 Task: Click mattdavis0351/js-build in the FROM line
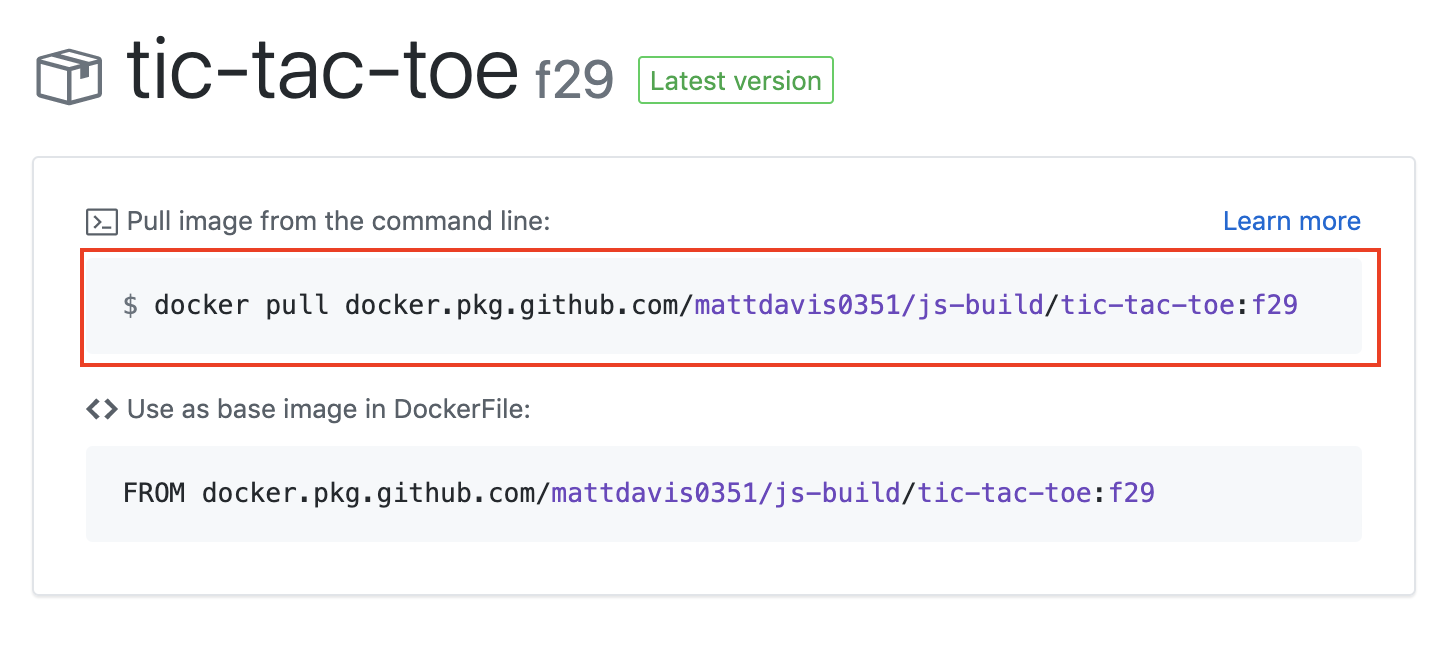tap(726, 493)
